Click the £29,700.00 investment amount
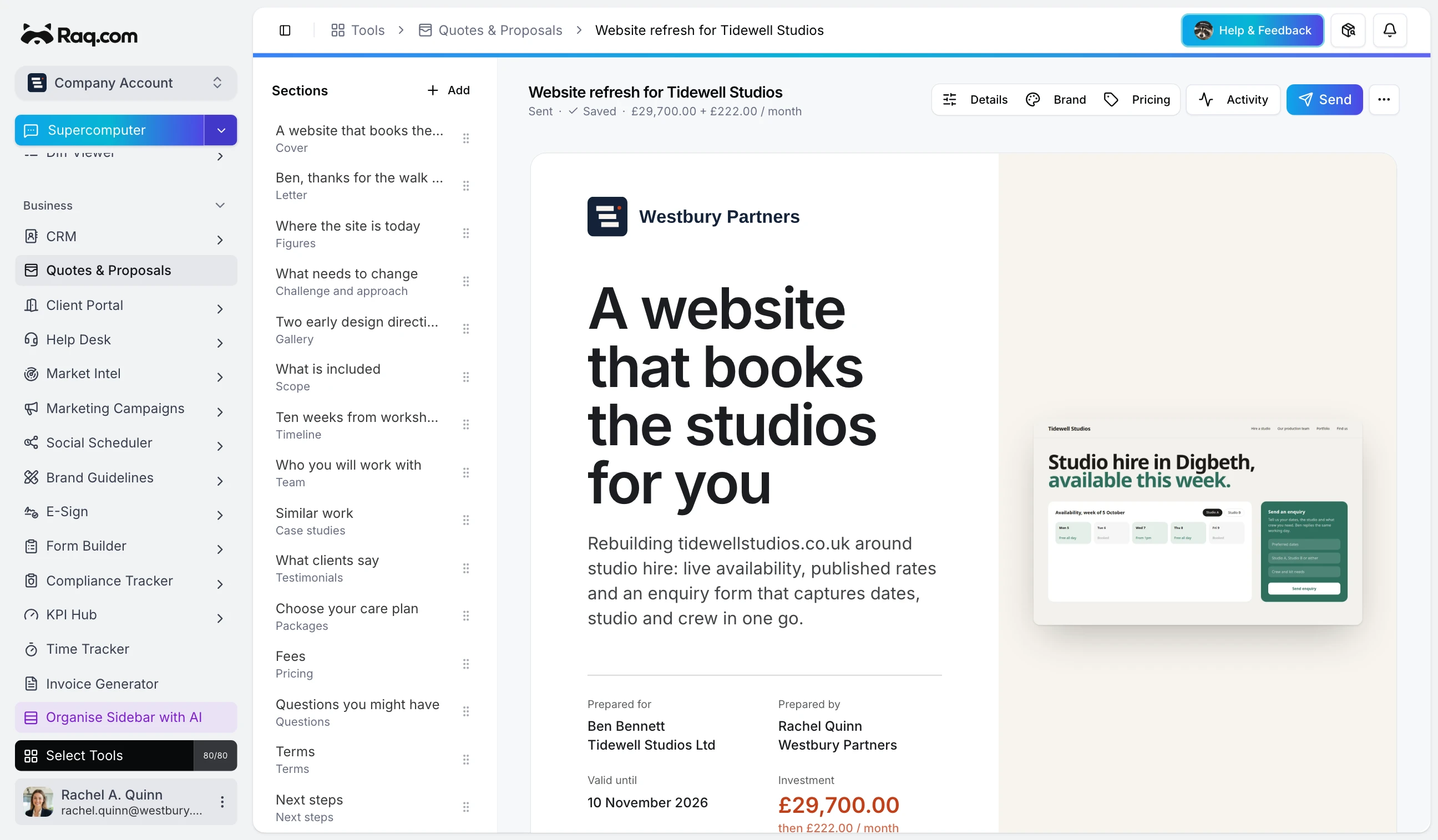 [838, 805]
